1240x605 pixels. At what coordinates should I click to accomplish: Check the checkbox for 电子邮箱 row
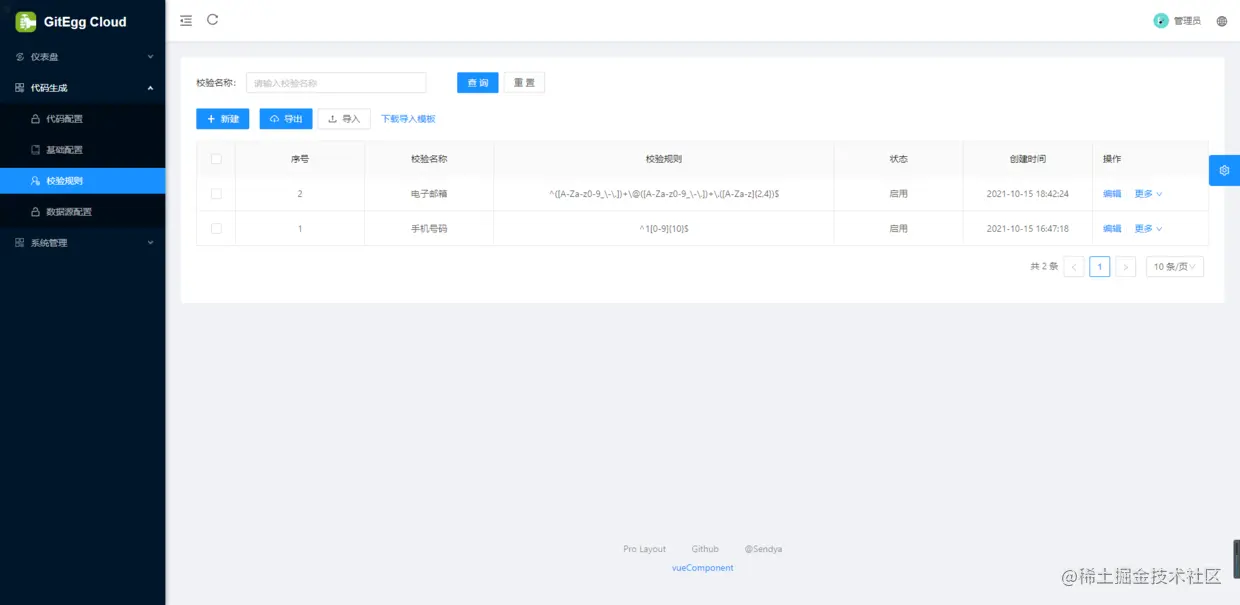click(216, 193)
